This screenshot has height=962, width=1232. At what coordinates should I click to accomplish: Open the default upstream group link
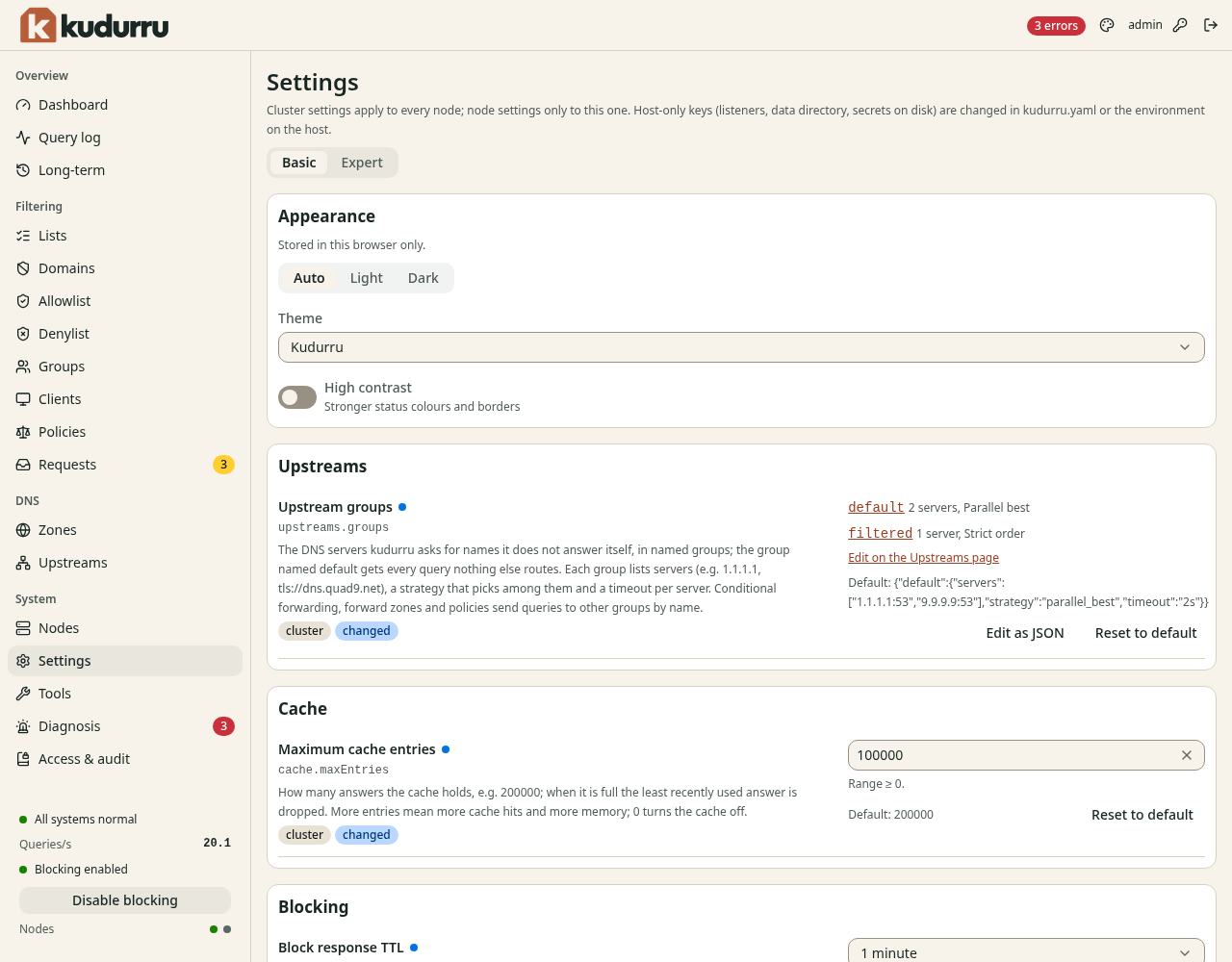point(876,507)
